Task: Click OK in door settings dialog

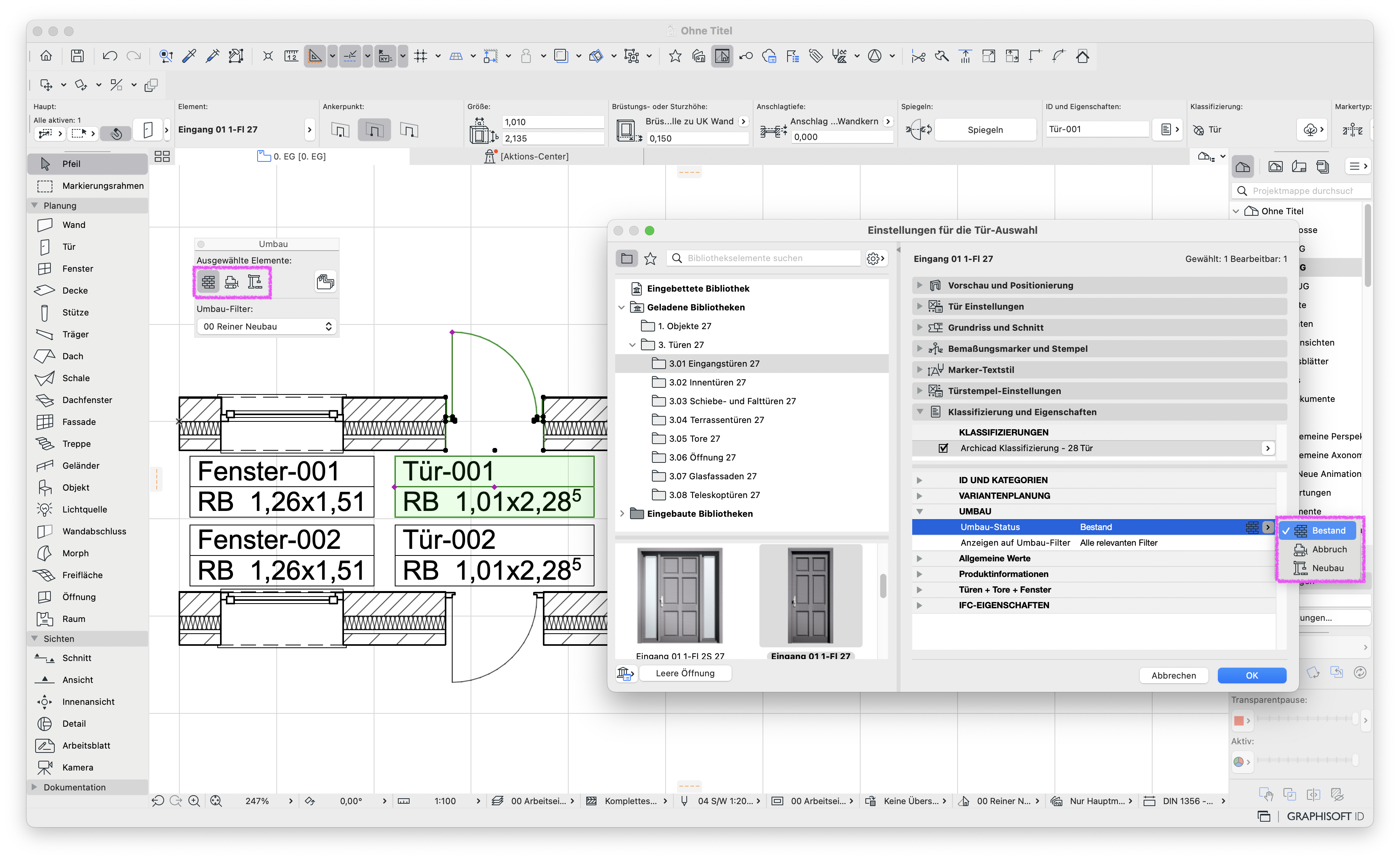Action: pyautogui.click(x=1251, y=675)
